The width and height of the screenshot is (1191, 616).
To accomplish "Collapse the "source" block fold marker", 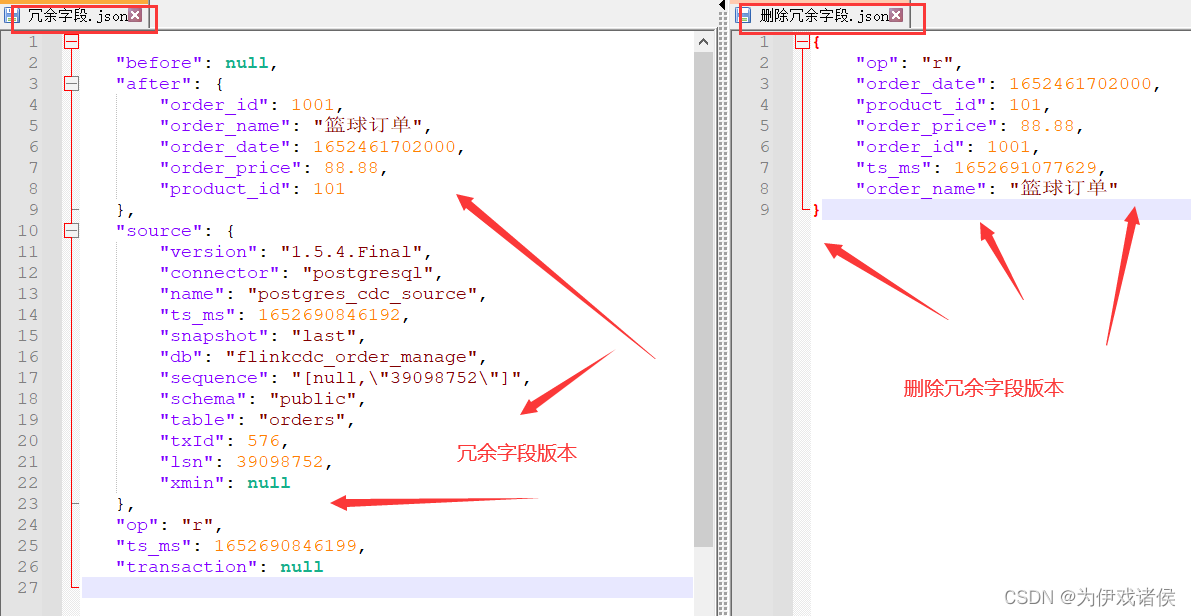I will click(x=71, y=230).
